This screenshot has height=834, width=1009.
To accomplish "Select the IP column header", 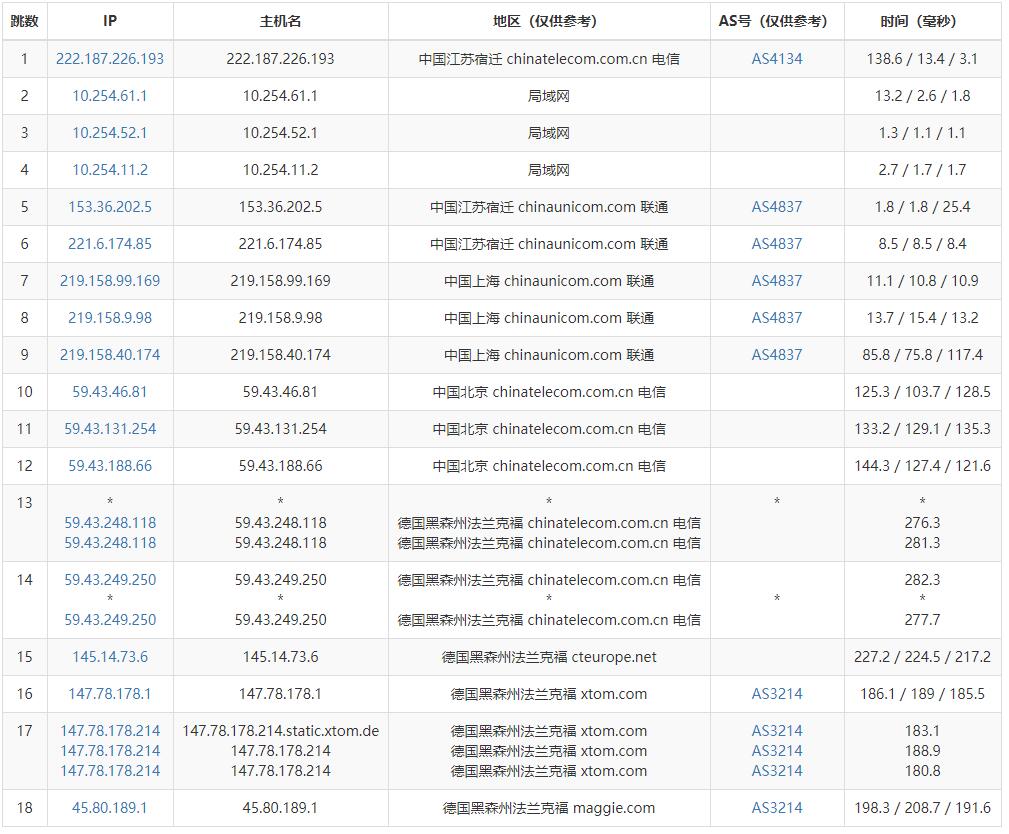I will click(110, 21).
